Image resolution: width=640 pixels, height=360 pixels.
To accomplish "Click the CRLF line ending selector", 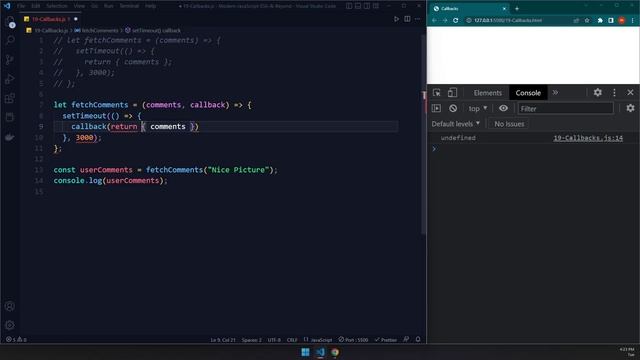I will pos(292,340).
